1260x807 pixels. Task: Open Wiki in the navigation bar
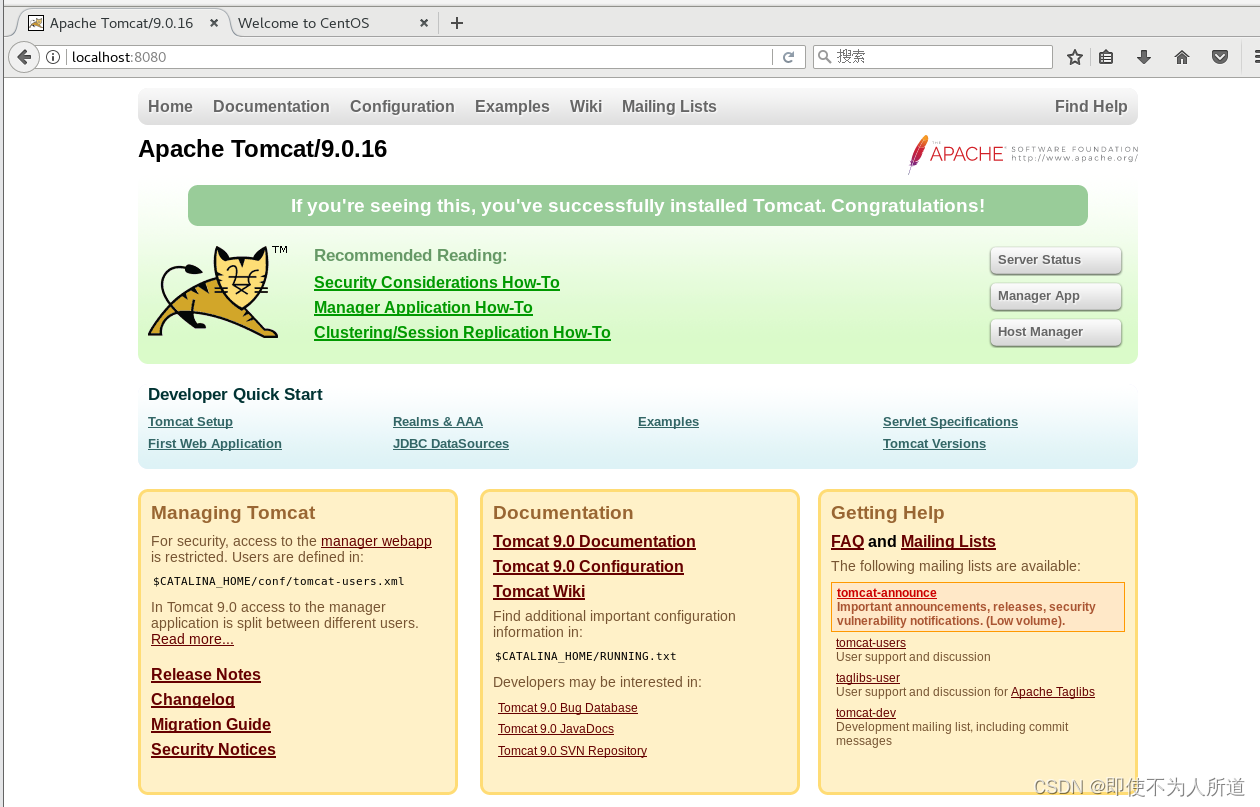pos(586,106)
